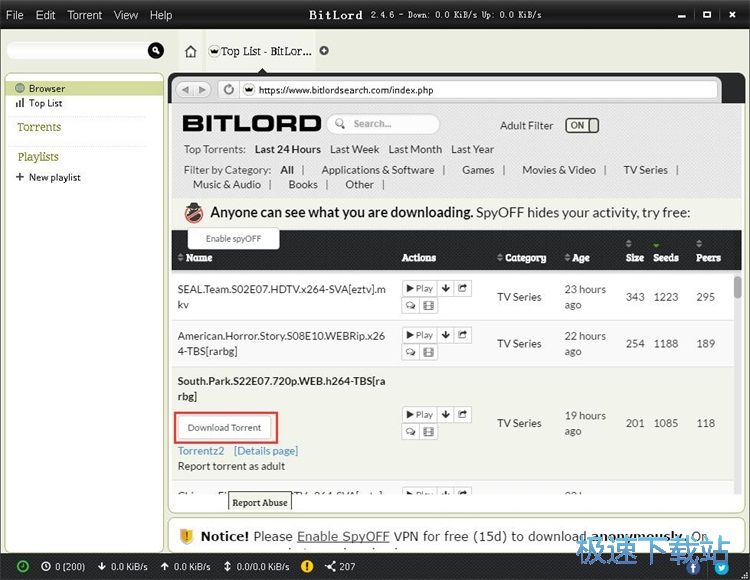Click the connections 0 (200) indicator
The height and width of the screenshot is (580, 750).
coord(63,567)
